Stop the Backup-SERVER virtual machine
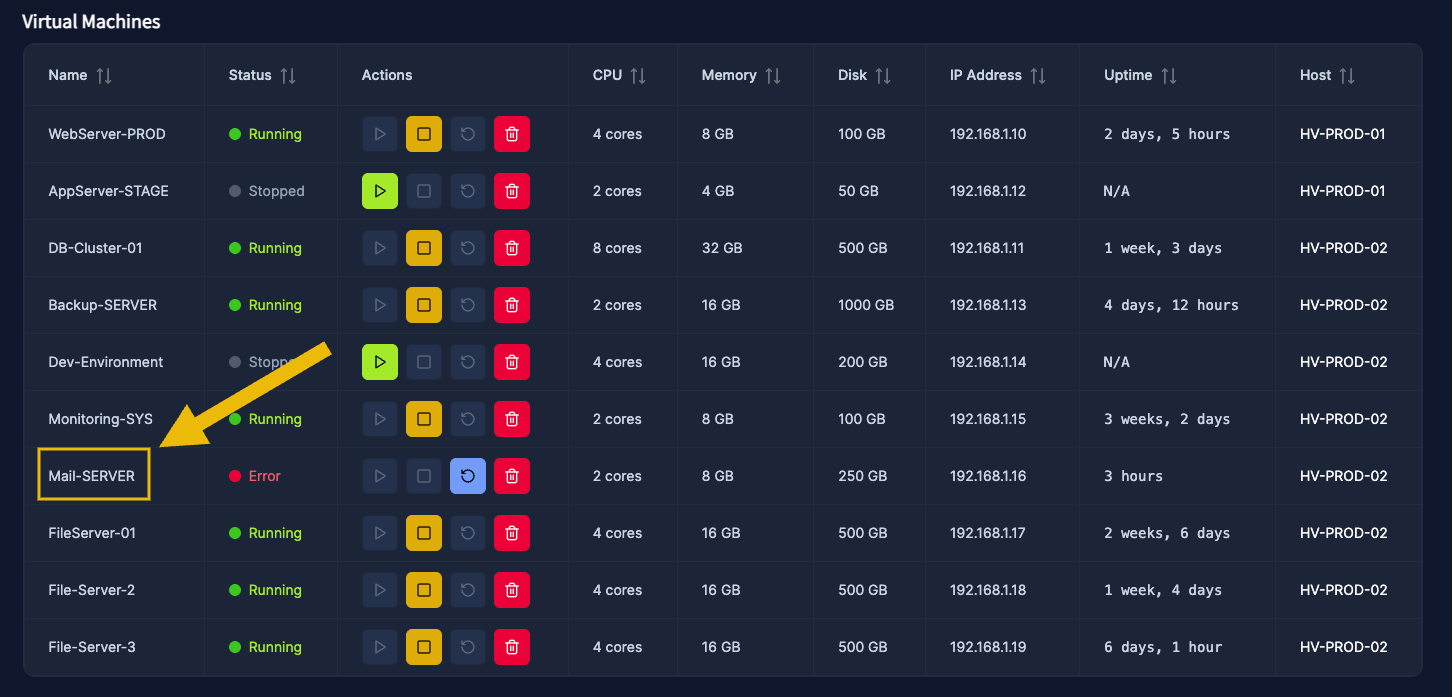The width and height of the screenshot is (1453, 697). [423, 305]
